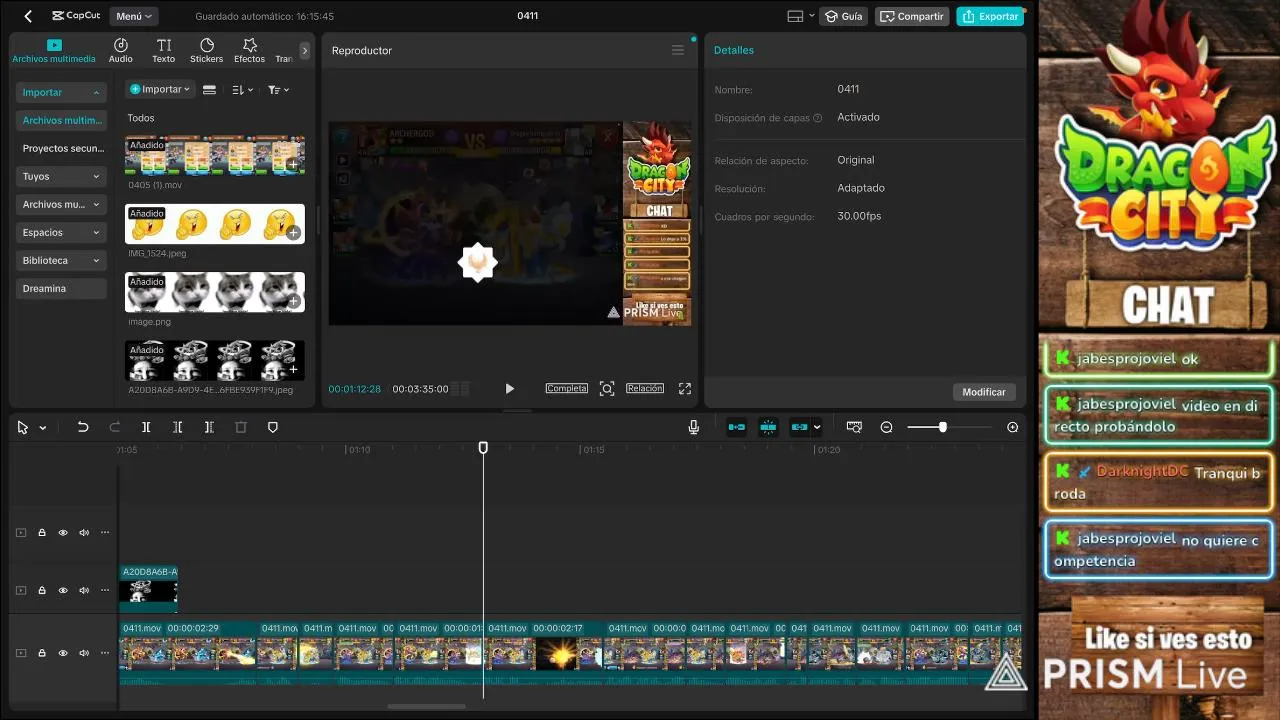Viewport: 1280px width, 720px height.
Task: Click the Exportar button
Action: (x=990, y=16)
